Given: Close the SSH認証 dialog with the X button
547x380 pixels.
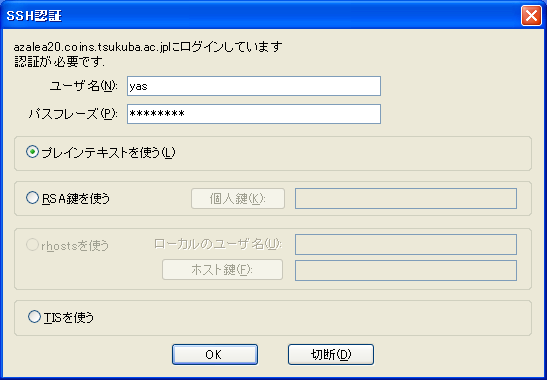Looking at the screenshot, I should tap(531, 16).
